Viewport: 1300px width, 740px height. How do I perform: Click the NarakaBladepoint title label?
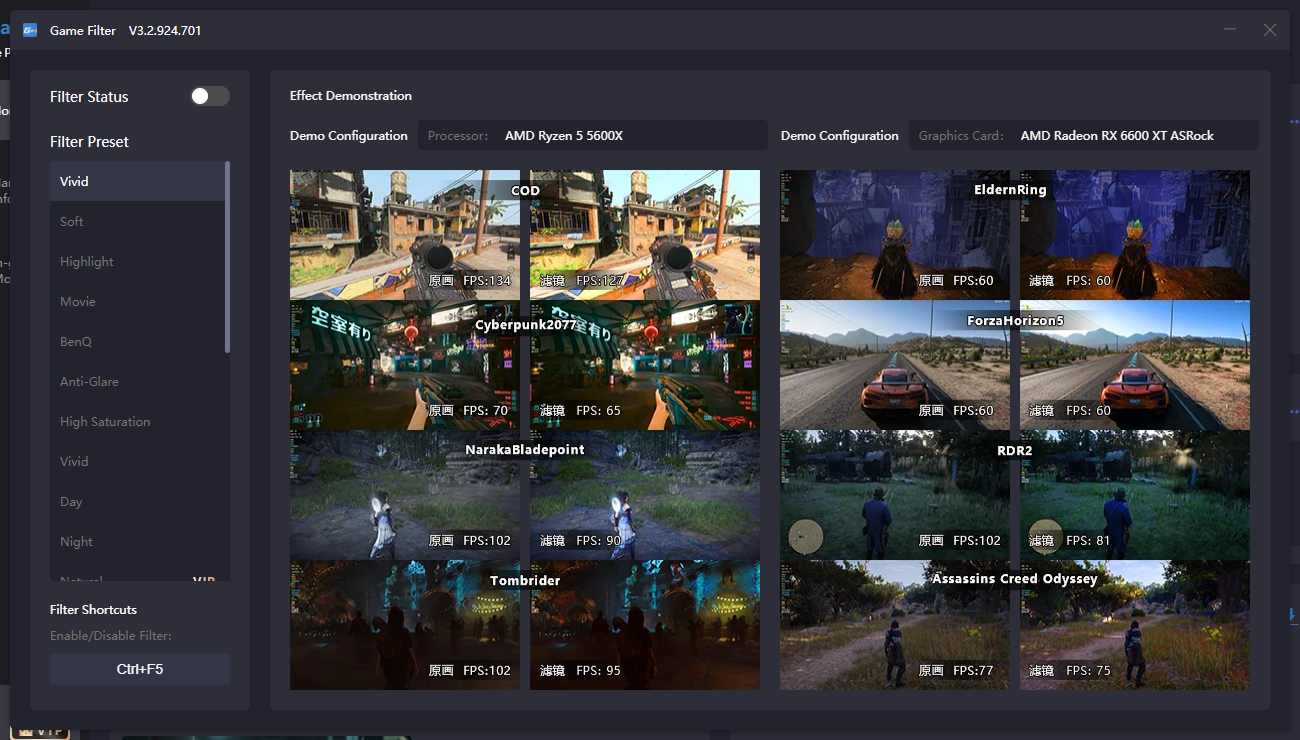(x=525, y=450)
